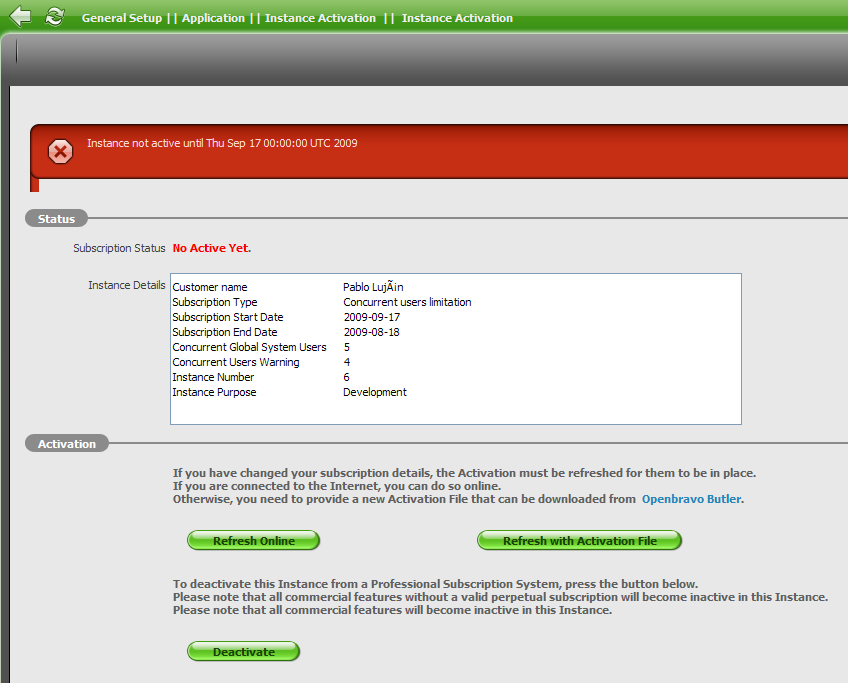
Task: Go to the first Instance Activation breadcrumb
Action: 320,18
